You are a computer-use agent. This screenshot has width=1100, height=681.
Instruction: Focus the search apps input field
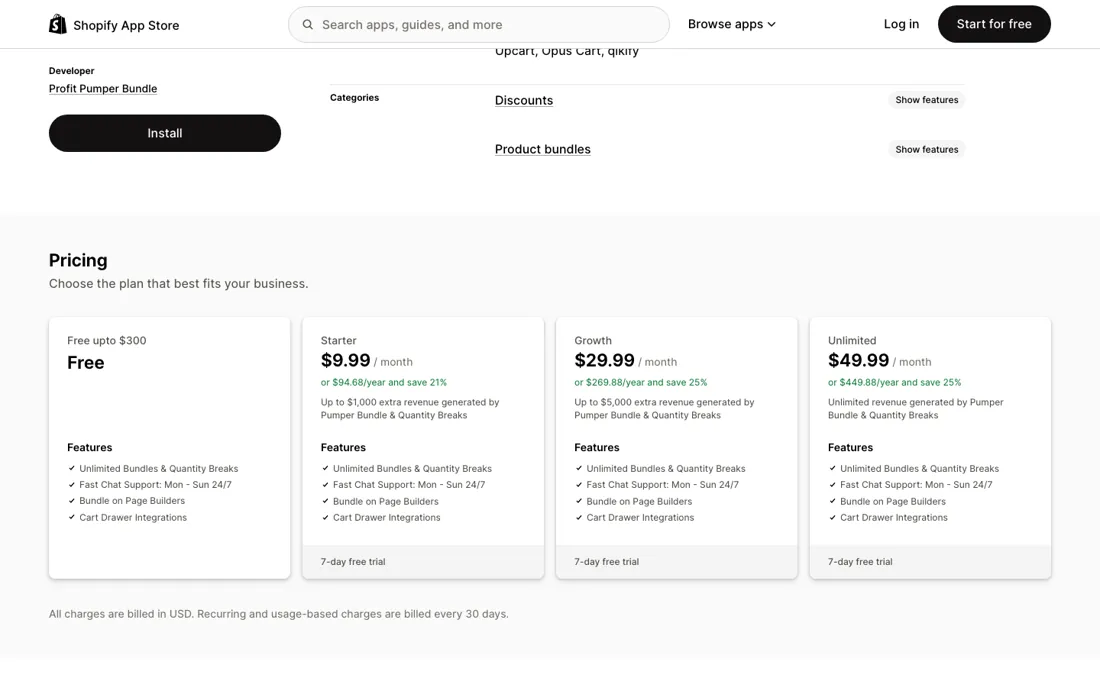click(478, 25)
